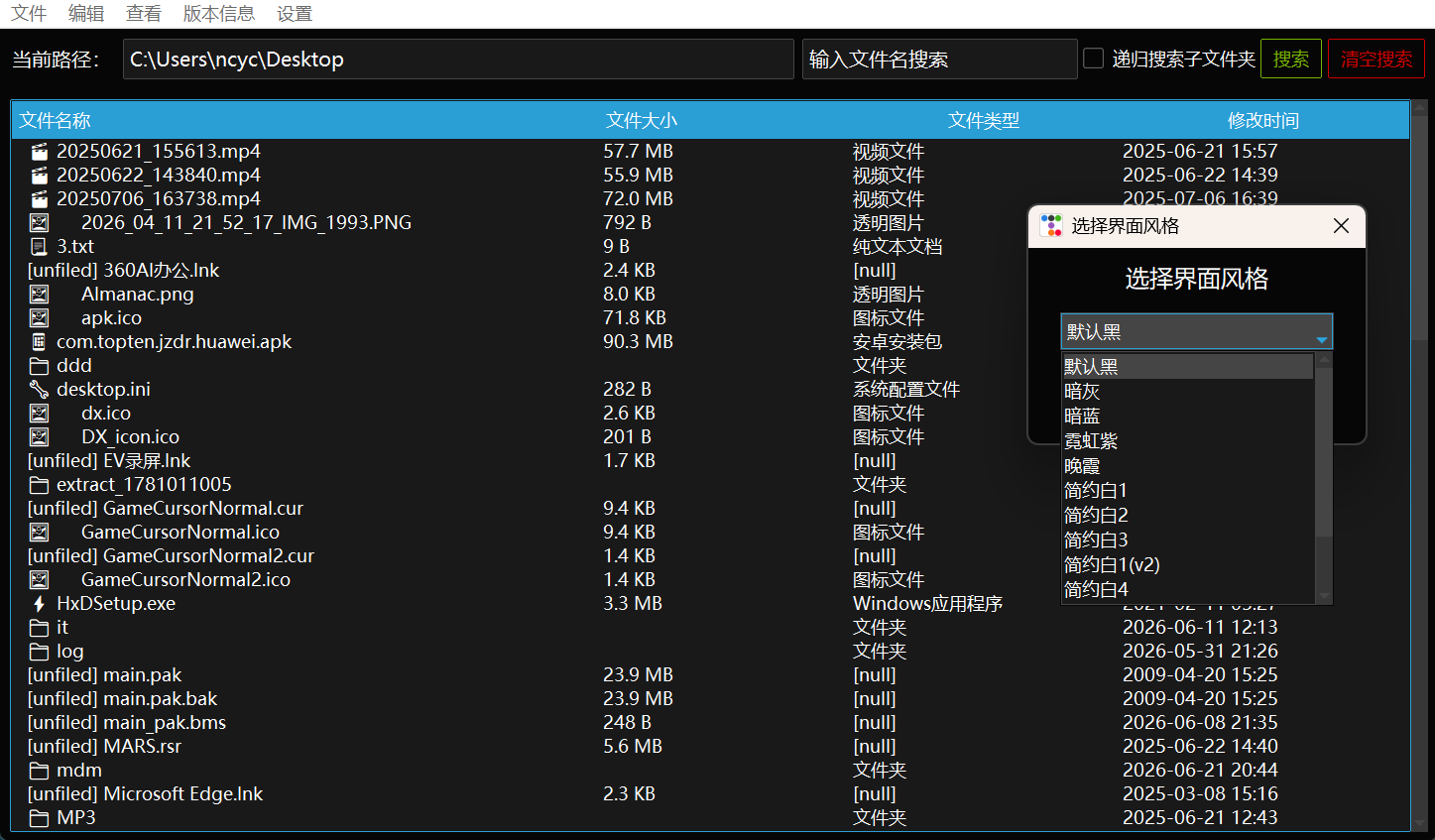Image resolution: width=1435 pixels, height=840 pixels.
Task: Click the folder icon for ddd
Action: (39, 366)
